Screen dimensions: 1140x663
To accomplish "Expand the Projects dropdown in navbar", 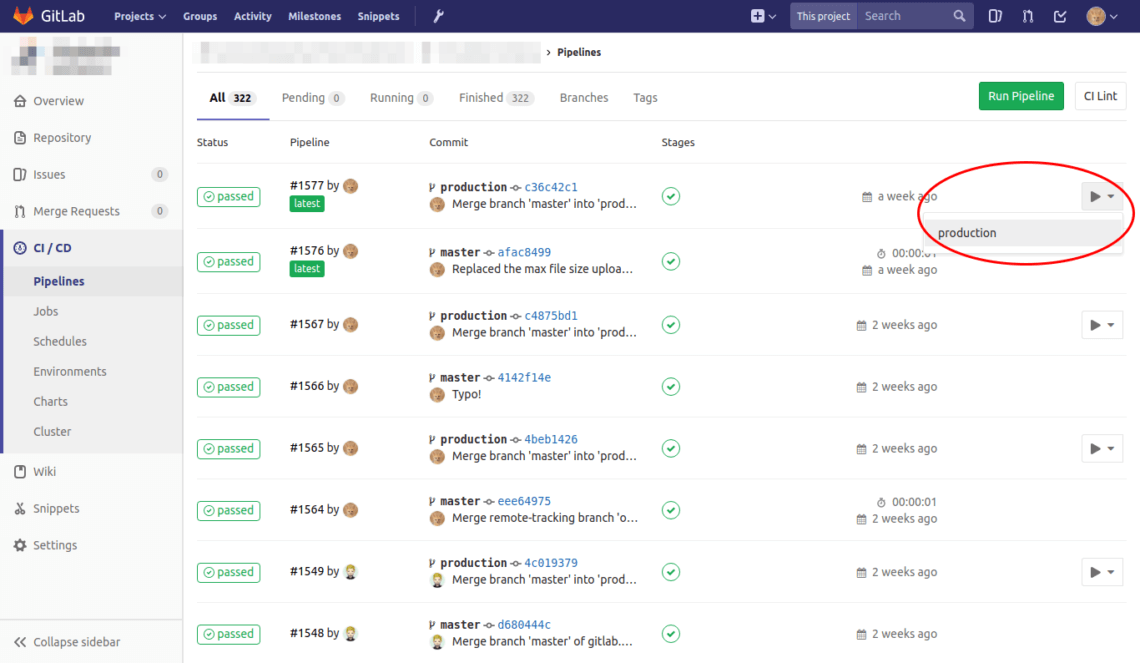I will pos(140,16).
